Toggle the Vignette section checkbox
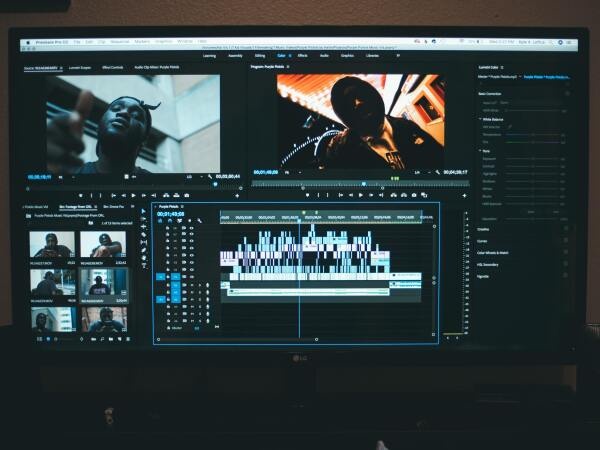This screenshot has height=450, width=600. point(567,275)
